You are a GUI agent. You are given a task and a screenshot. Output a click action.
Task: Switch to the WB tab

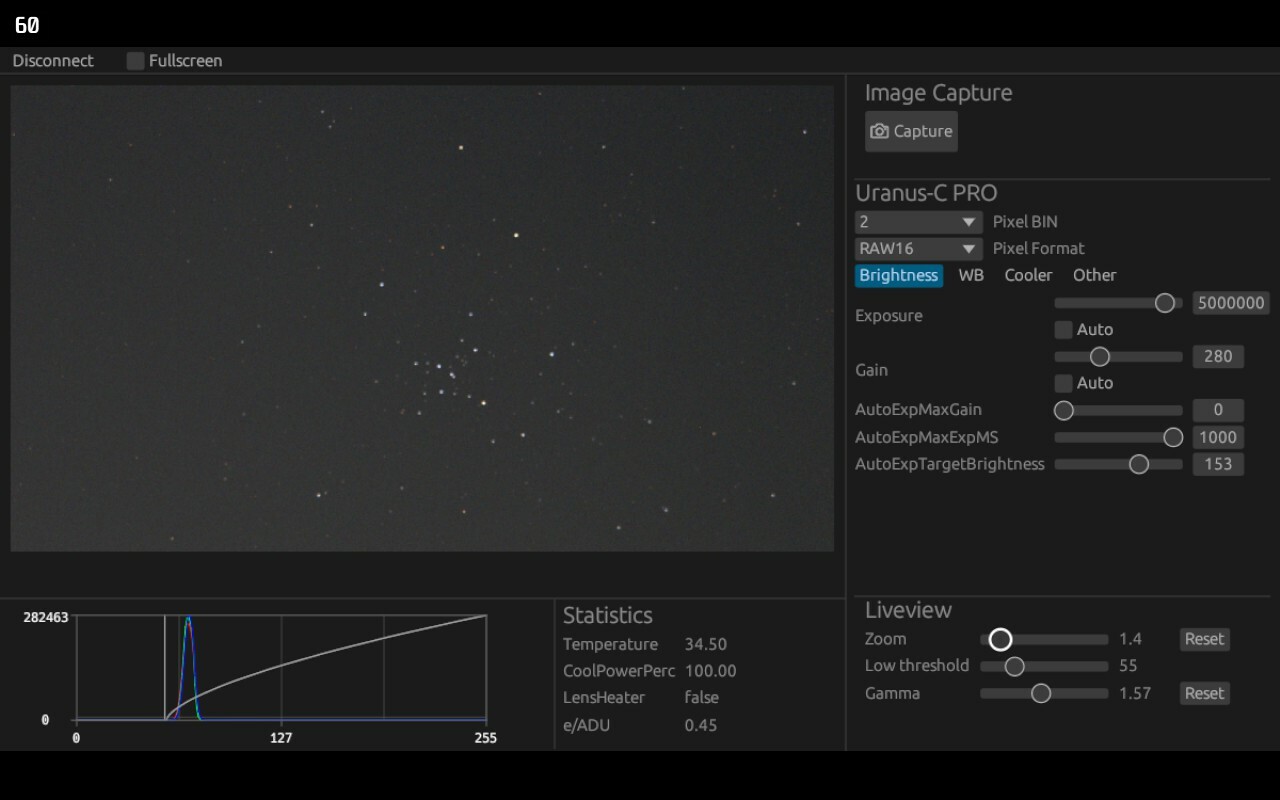(x=970, y=275)
